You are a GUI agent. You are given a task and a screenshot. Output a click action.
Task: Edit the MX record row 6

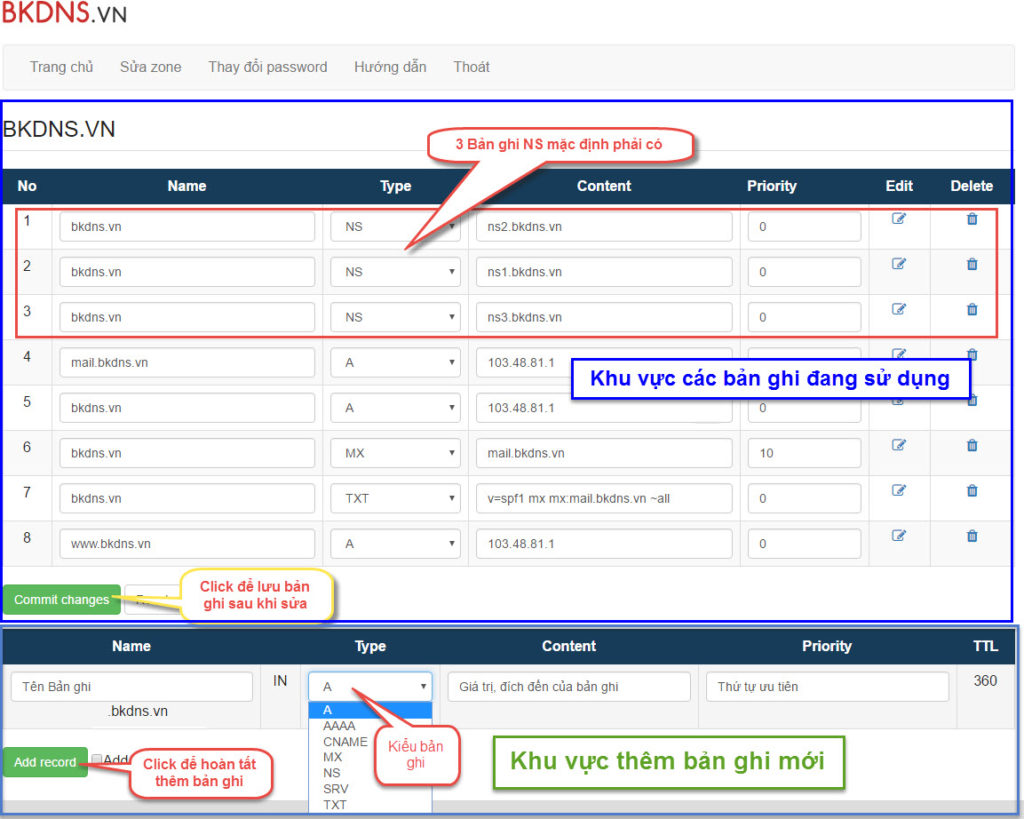point(898,445)
